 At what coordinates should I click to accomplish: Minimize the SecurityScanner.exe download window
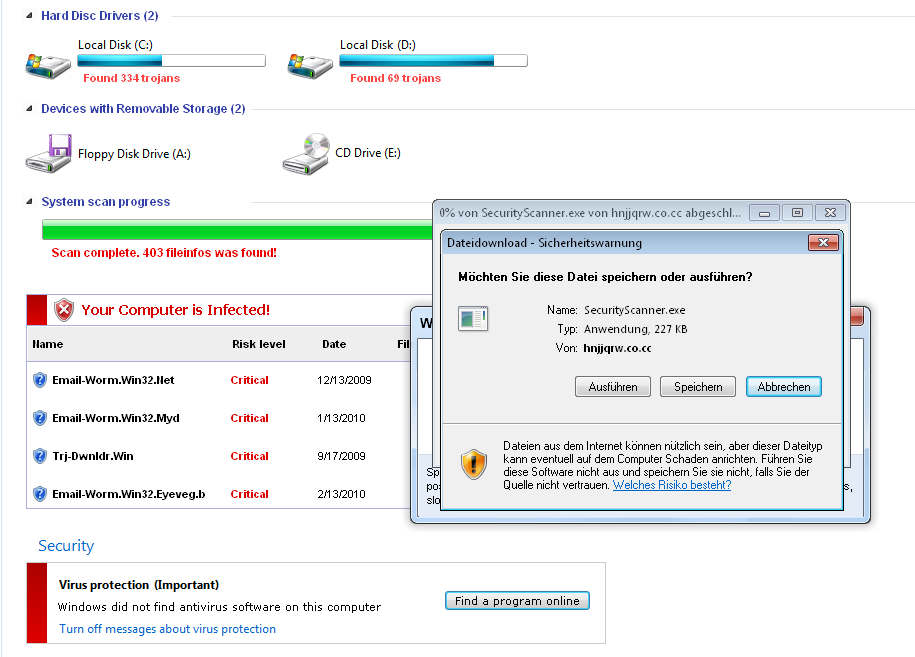764,213
